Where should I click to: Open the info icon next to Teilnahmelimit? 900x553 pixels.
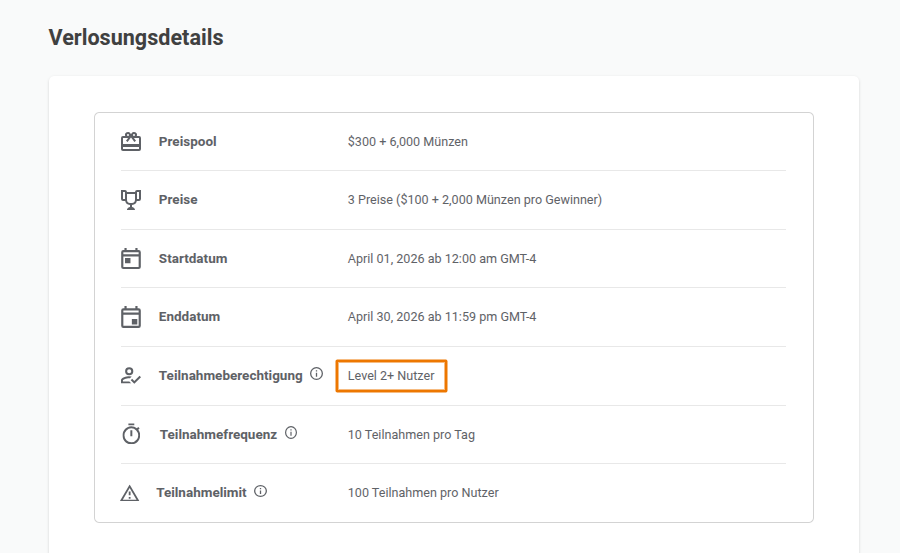pyautogui.click(x=261, y=491)
